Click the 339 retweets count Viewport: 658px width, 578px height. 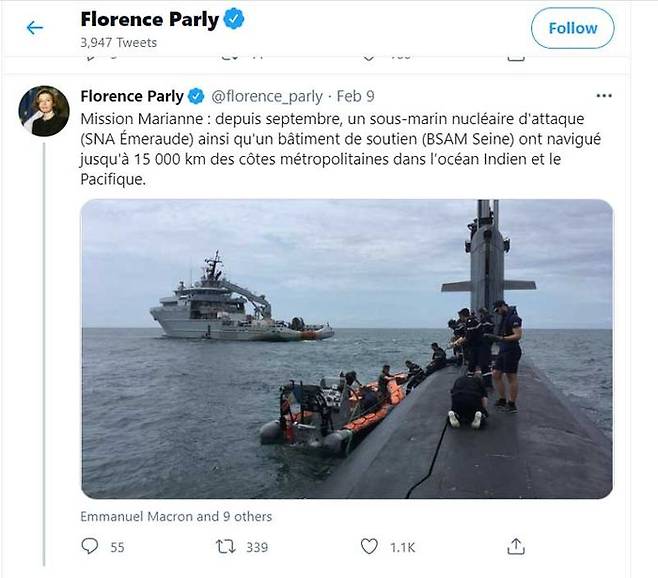tap(257, 547)
